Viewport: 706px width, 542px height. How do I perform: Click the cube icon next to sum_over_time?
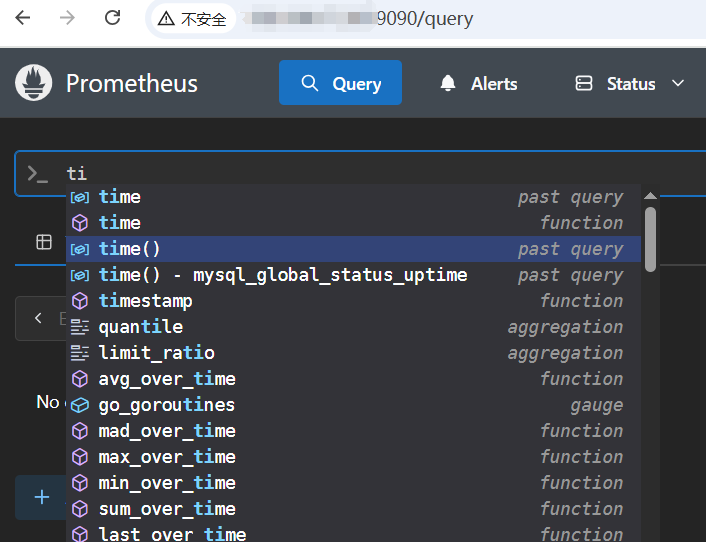pos(80,509)
